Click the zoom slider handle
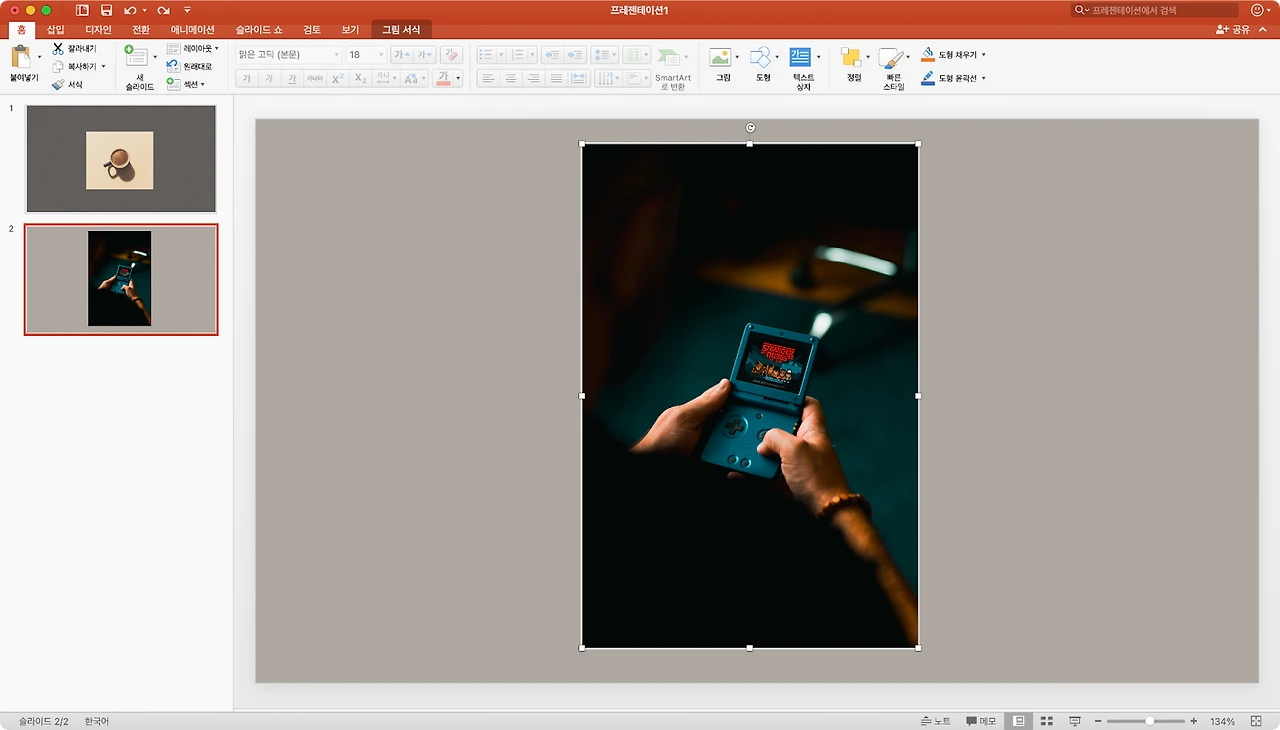The width and height of the screenshot is (1280, 730). [1150, 721]
